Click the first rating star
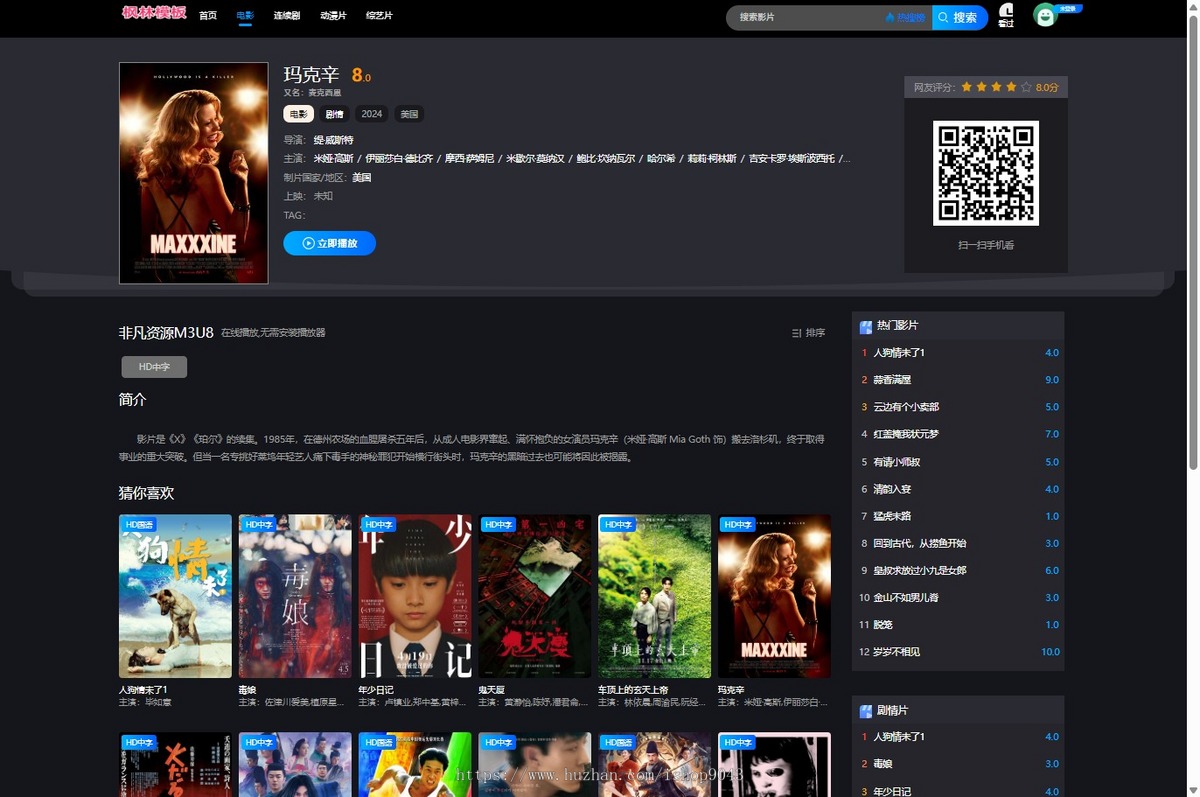 967,87
